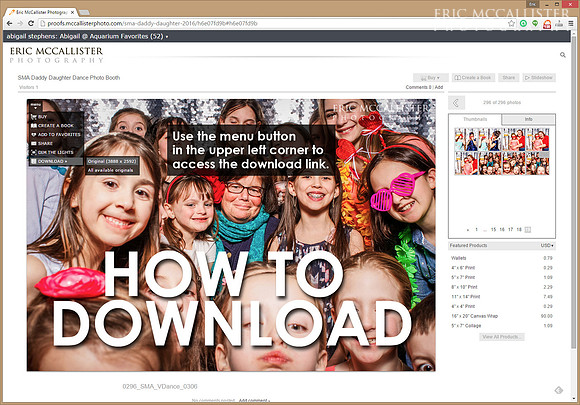Select CREATE A BOOK in the photo menu
The image size is (580, 405).
pyautogui.click(x=55, y=126)
